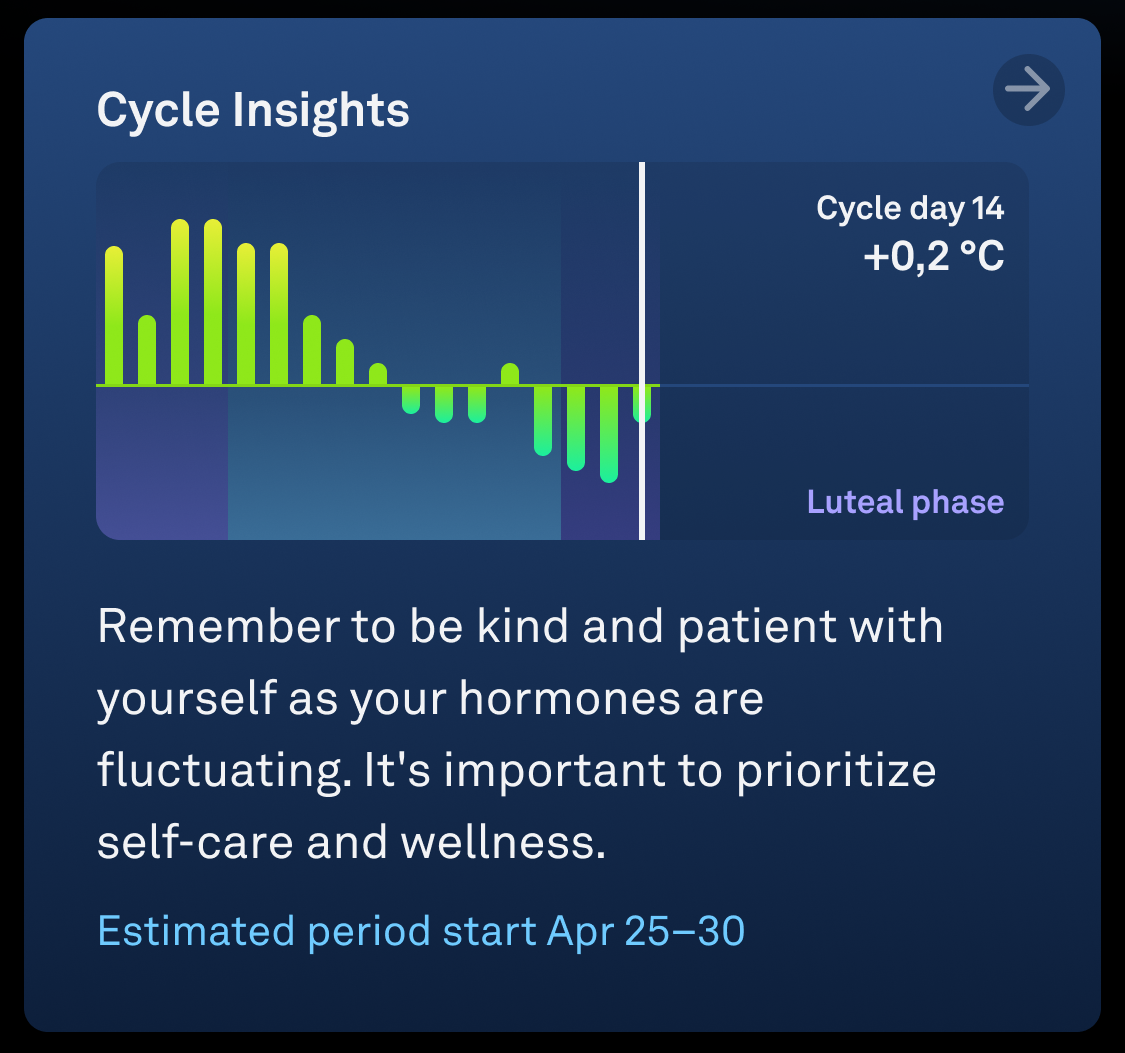Select the sixth tall temperature bar
The width and height of the screenshot is (1125, 1053).
(x=279, y=314)
